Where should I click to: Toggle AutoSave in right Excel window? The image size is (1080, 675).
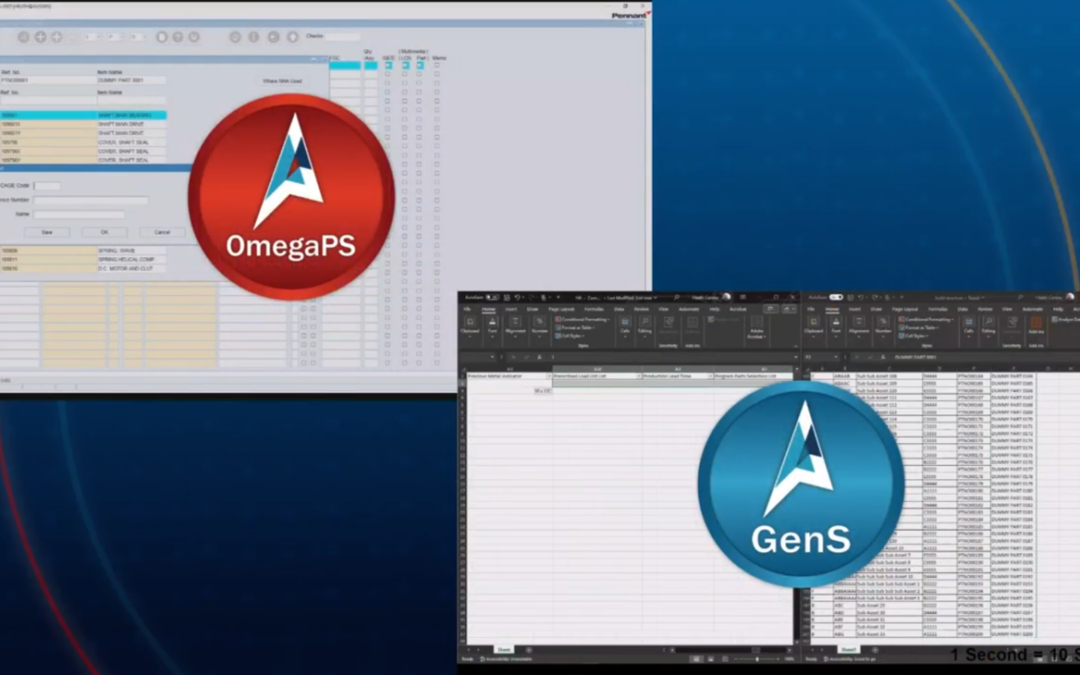836,298
